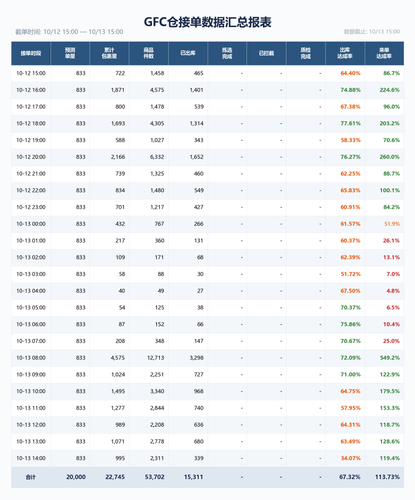Screen dimensions: 415x500
Task: Select the time cell 10-12 20:00
Action: point(31,157)
